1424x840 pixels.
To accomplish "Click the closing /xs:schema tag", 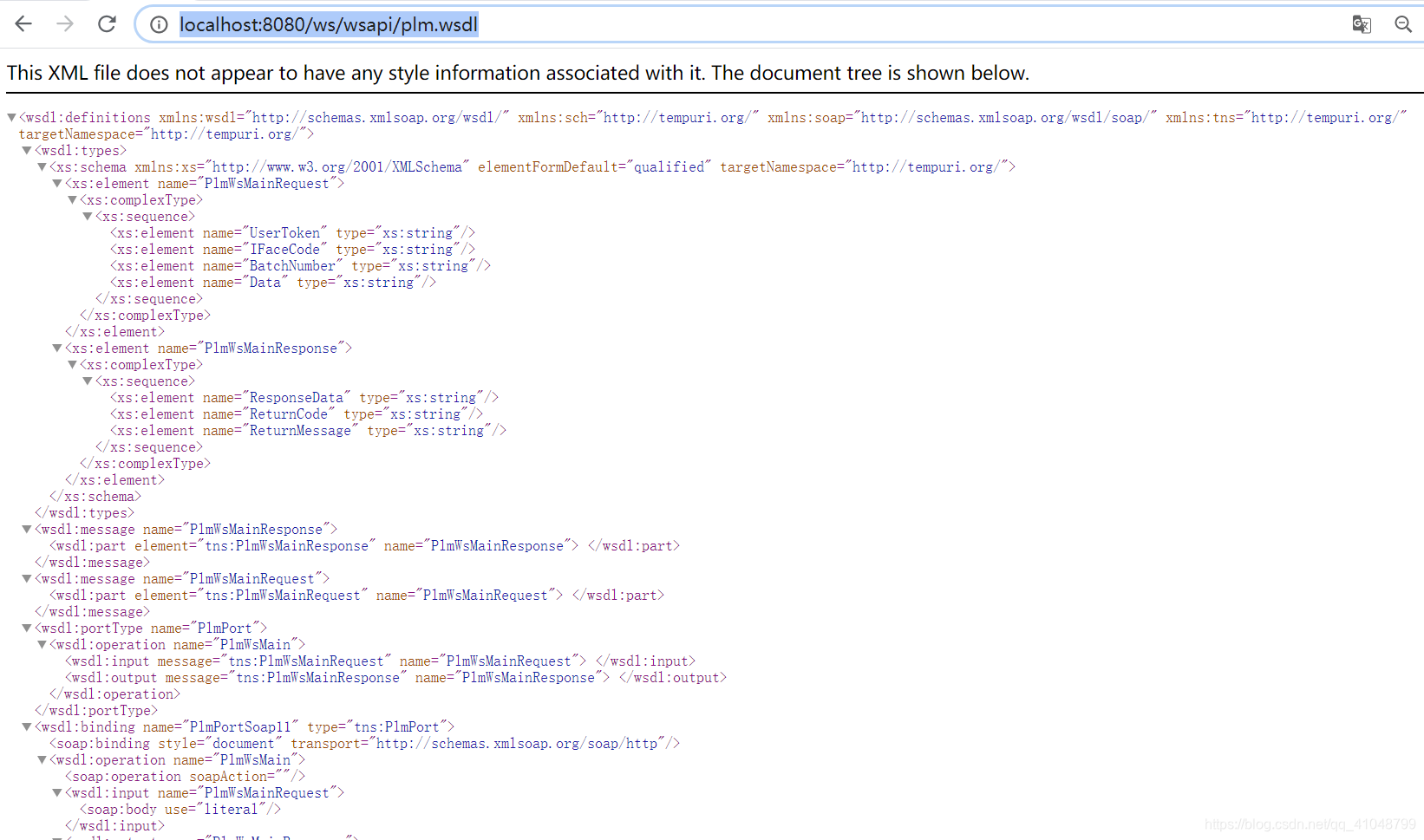I will [95, 496].
